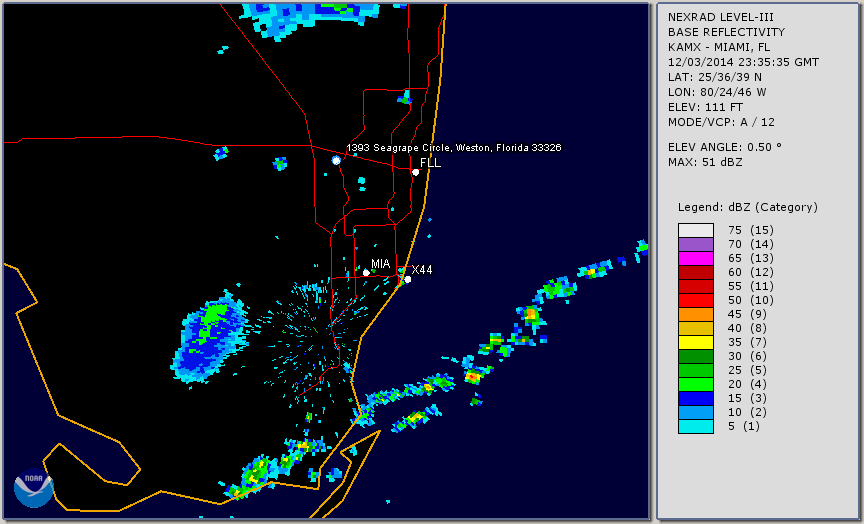Click the 'KAMX - MIAMI, FL' station text
Viewport: 864px width, 524px height.
click(x=719, y=47)
